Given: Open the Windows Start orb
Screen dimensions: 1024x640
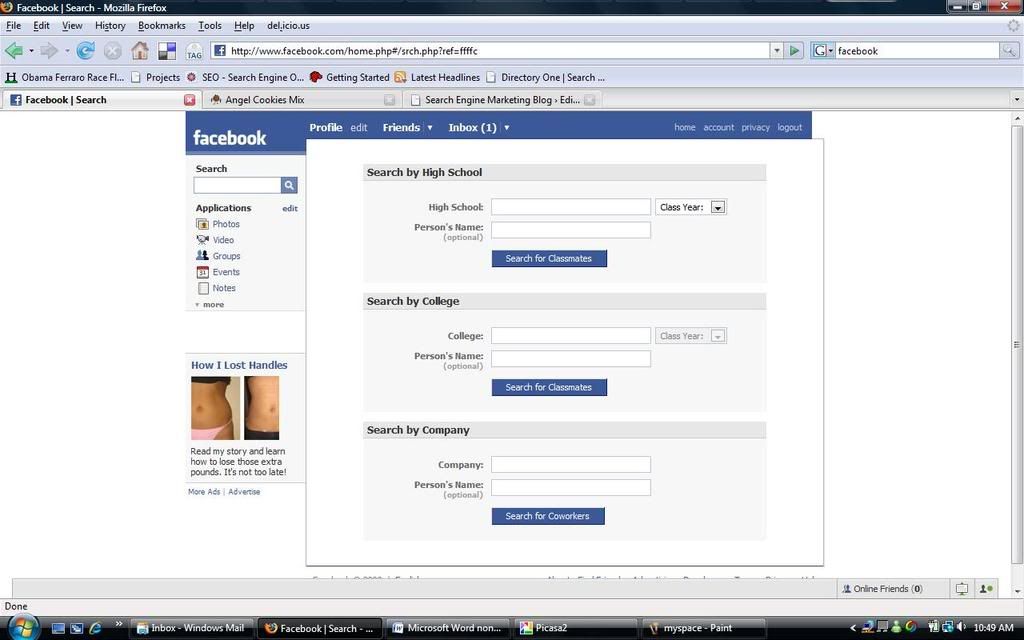Looking at the screenshot, I should tap(23, 628).
